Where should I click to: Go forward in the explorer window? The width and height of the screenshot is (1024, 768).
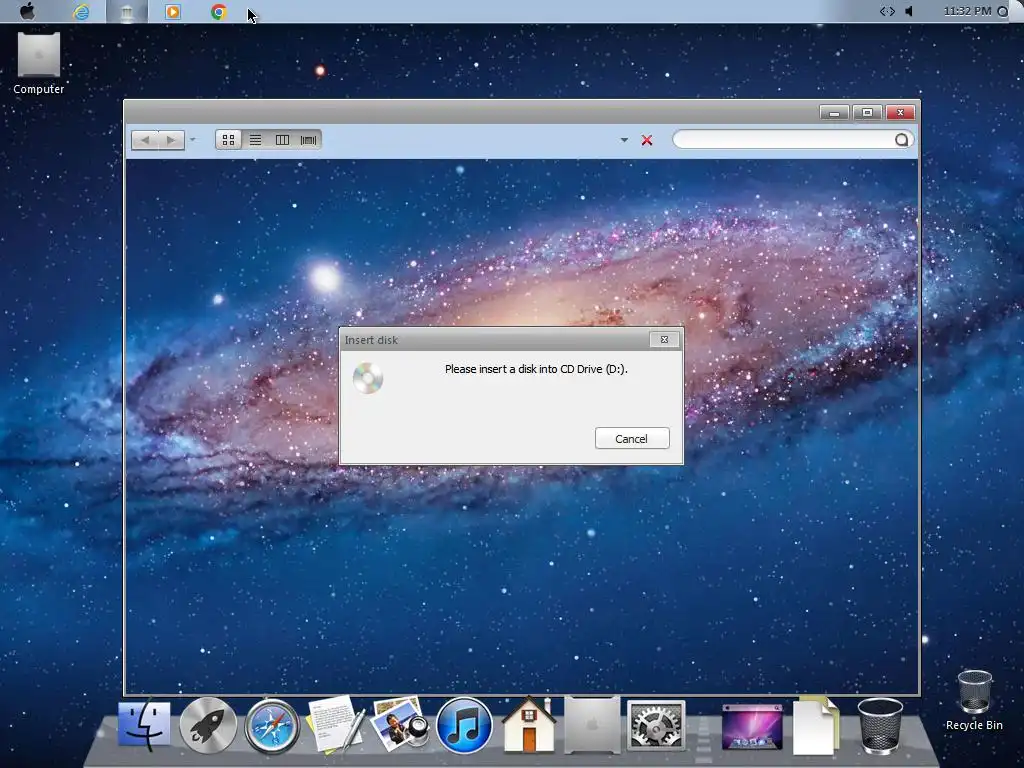(171, 140)
